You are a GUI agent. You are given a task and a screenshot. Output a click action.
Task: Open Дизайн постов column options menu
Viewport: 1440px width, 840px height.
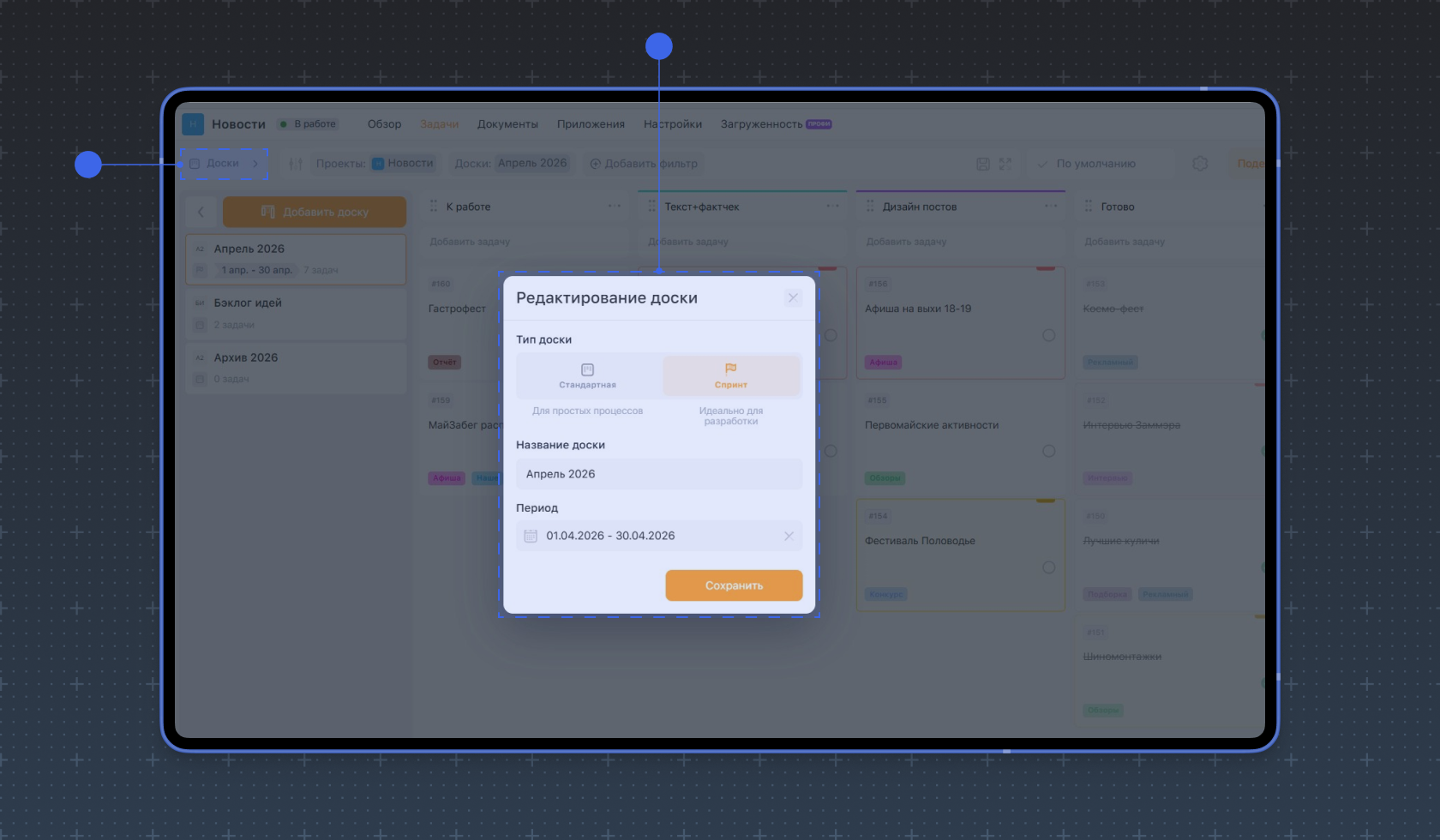click(1051, 206)
